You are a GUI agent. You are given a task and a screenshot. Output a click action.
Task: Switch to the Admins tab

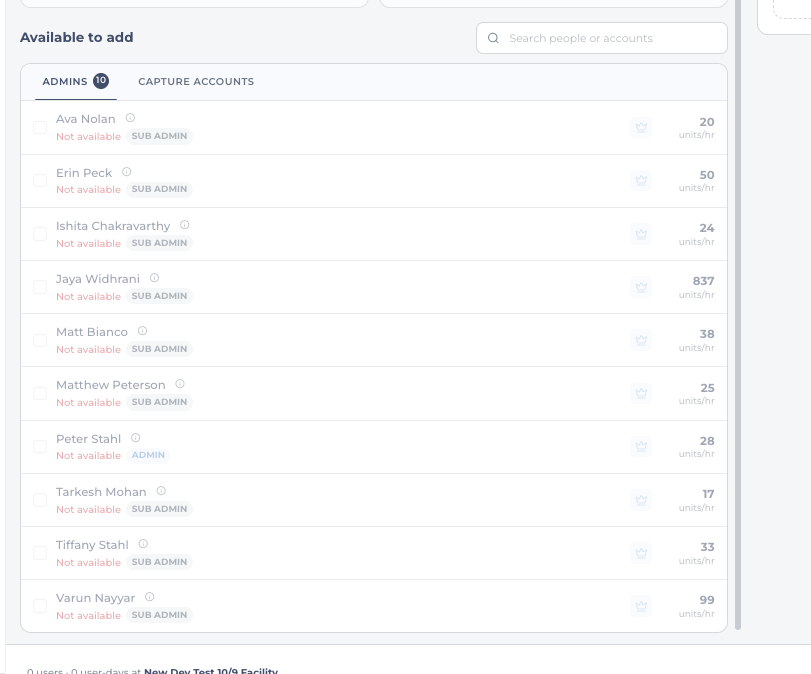point(76,82)
